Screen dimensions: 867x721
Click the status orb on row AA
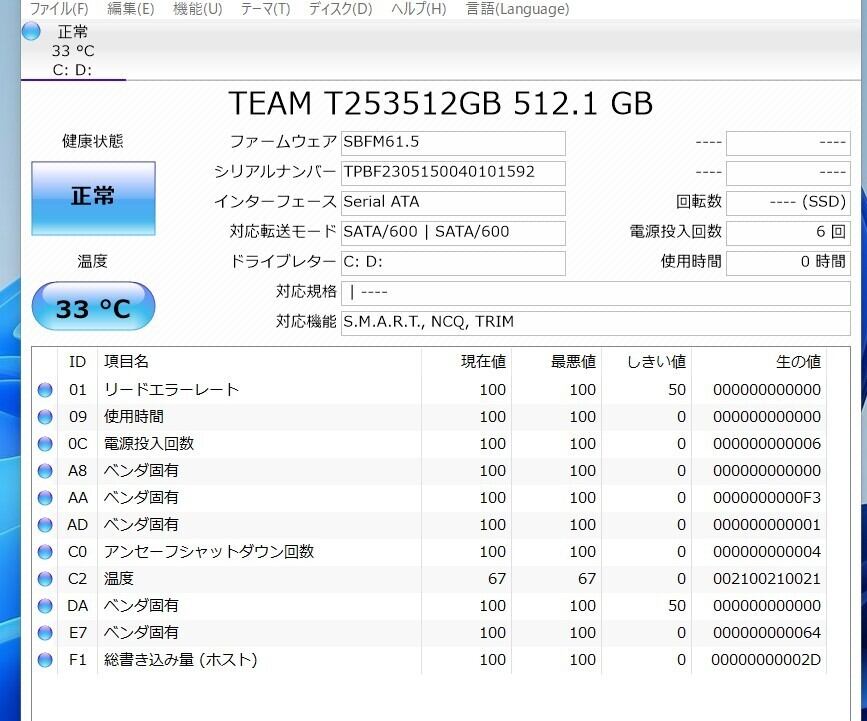click(x=45, y=498)
